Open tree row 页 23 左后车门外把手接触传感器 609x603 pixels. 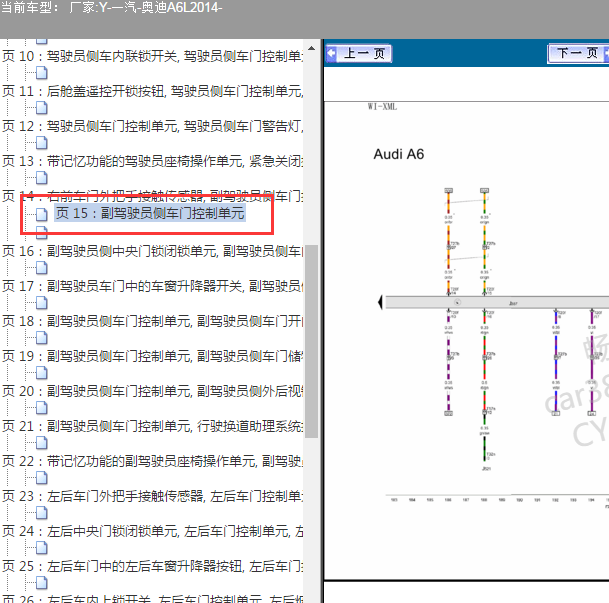pyautogui.click(x=152, y=496)
